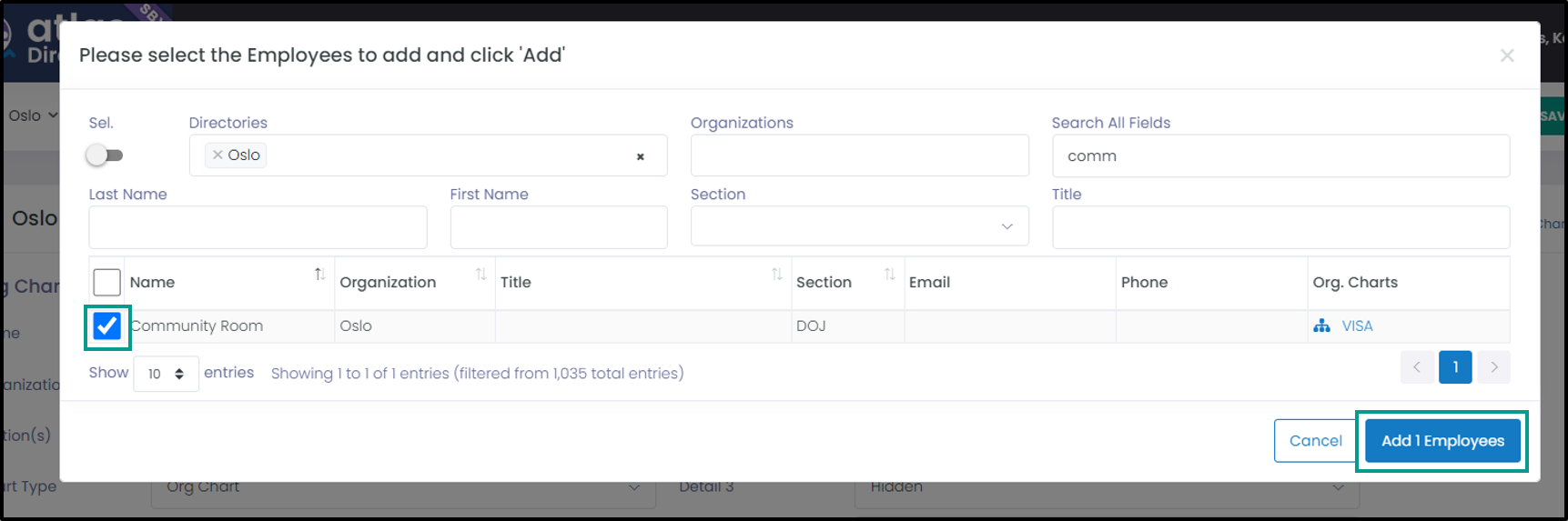The image size is (1568, 521).
Task: Select page 1 in pagination
Action: coord(1455,367)
